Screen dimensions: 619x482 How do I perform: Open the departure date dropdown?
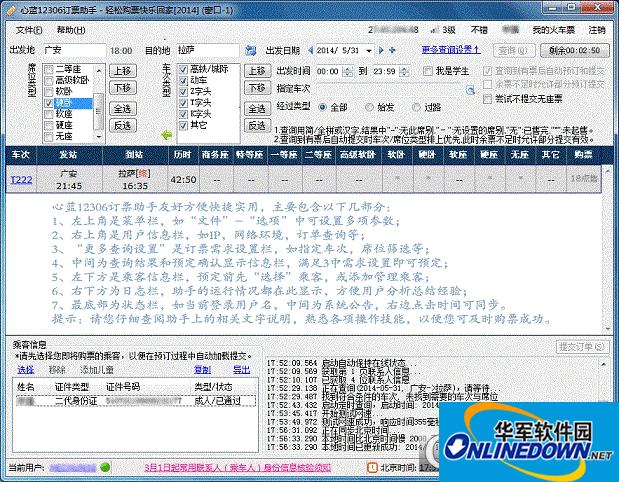coord(369,51)
